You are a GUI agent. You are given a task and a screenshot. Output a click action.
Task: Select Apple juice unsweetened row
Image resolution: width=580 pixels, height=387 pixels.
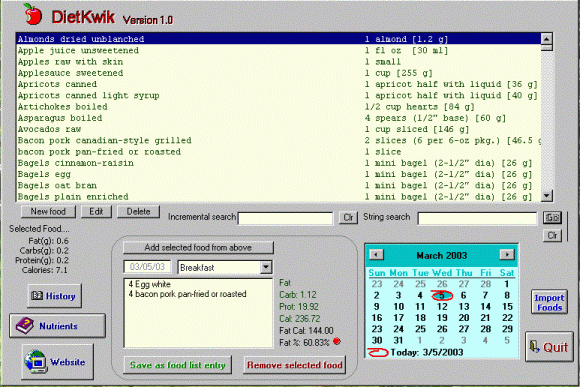tap(278, 50)
